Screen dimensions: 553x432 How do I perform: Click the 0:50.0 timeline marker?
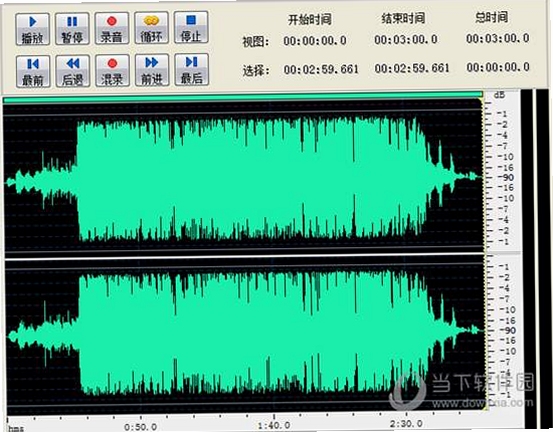(x=140, y=426)
